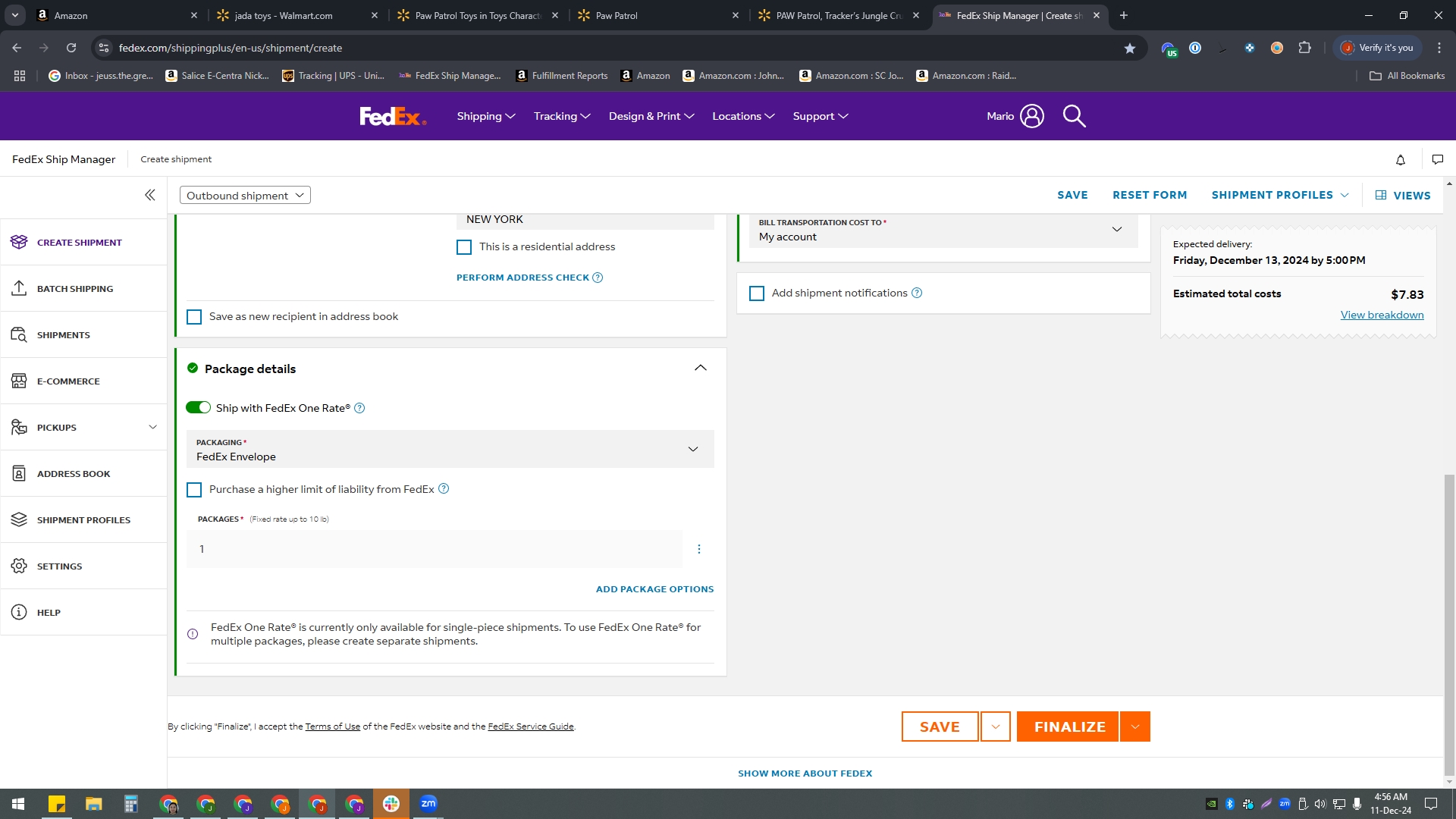Click the Address Book icon

(x=19, y=473)
